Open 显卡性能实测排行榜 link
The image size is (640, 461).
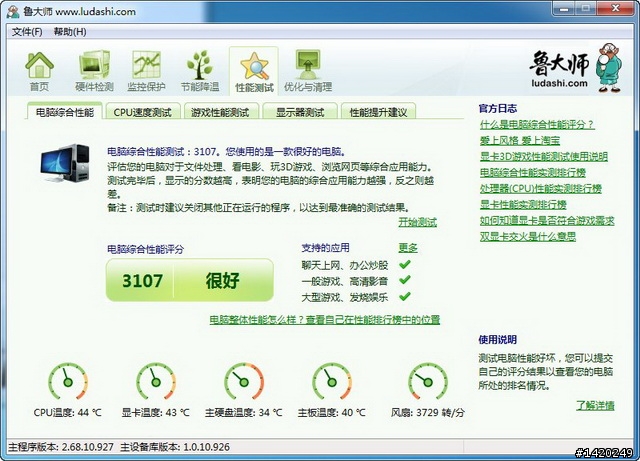(x=523, y=205)
